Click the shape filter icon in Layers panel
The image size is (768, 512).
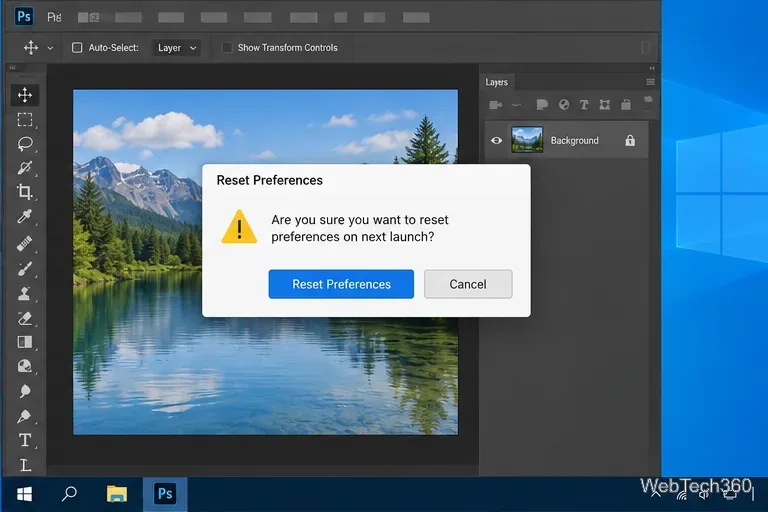click(x=542, y=104)
